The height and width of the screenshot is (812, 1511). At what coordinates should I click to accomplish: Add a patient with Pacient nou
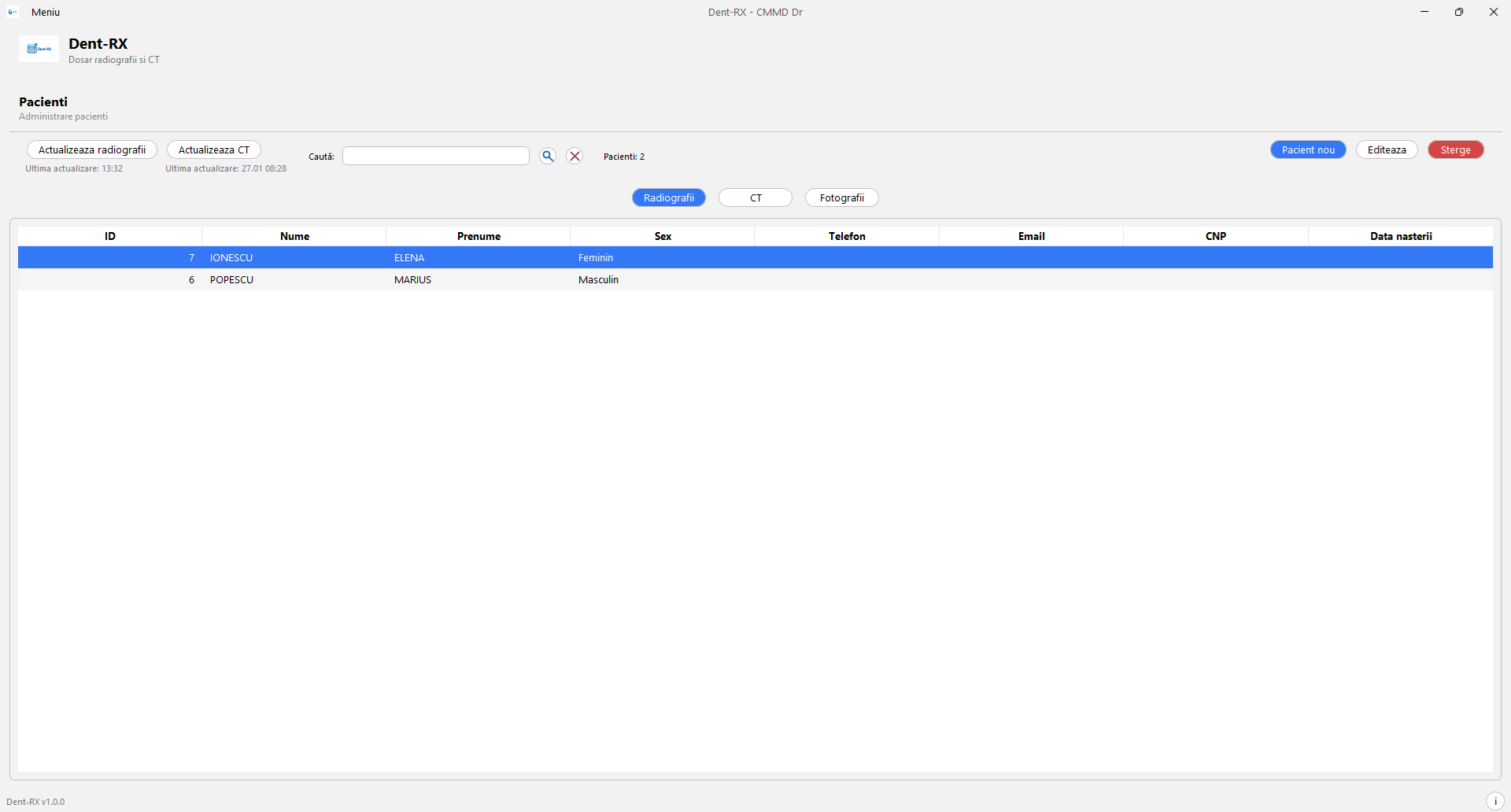1308,149
